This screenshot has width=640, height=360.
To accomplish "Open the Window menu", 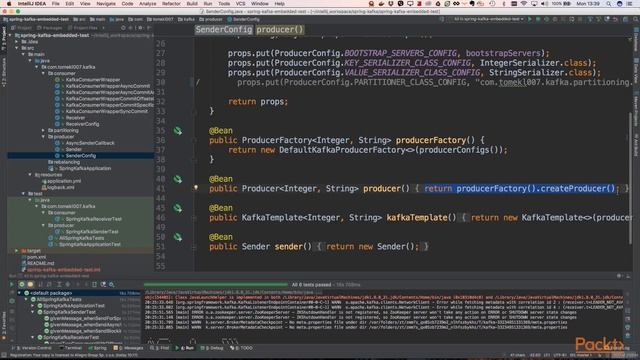I will [260, 4].
